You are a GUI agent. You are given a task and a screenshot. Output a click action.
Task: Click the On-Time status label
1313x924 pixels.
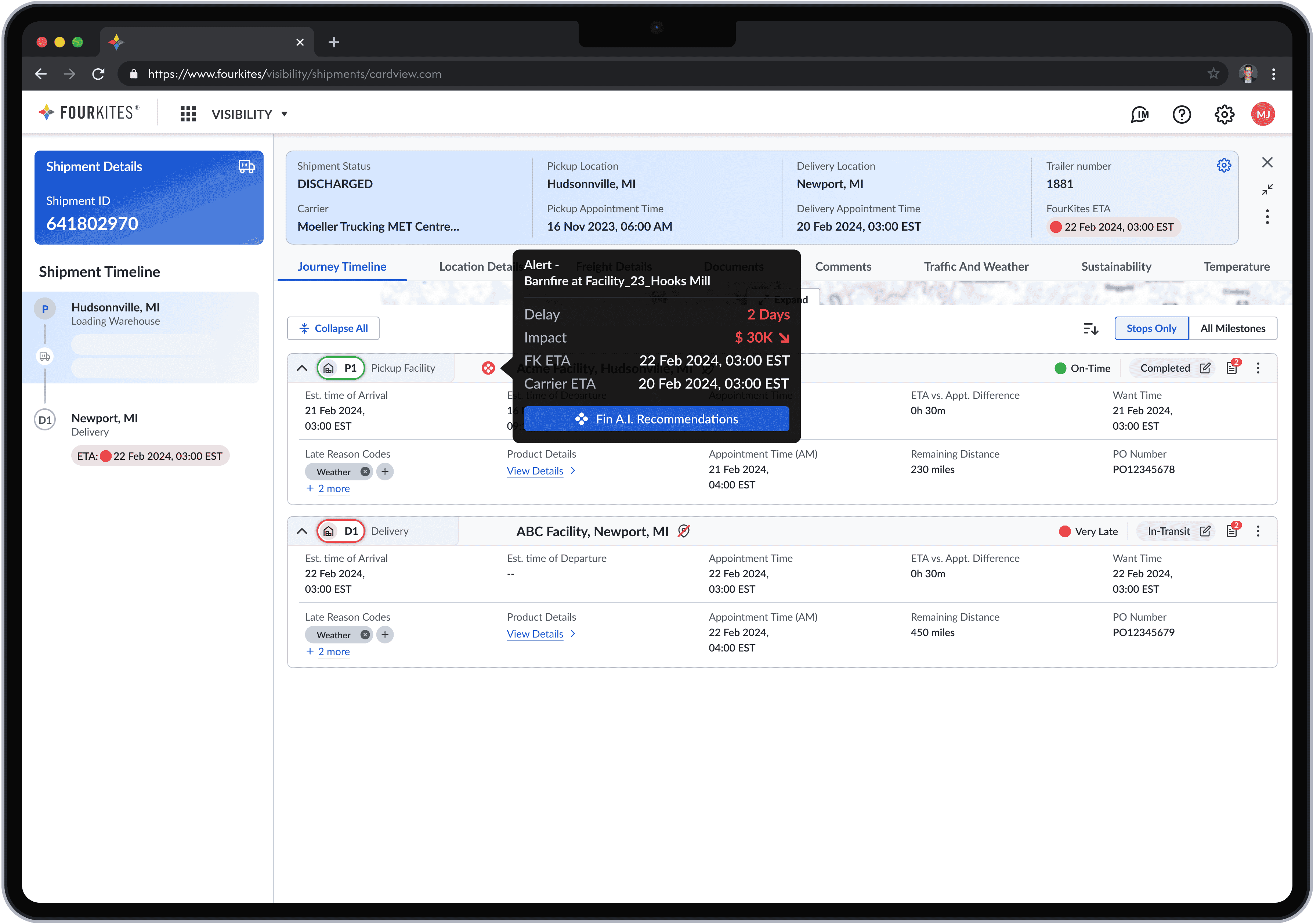pos(1082,368)
